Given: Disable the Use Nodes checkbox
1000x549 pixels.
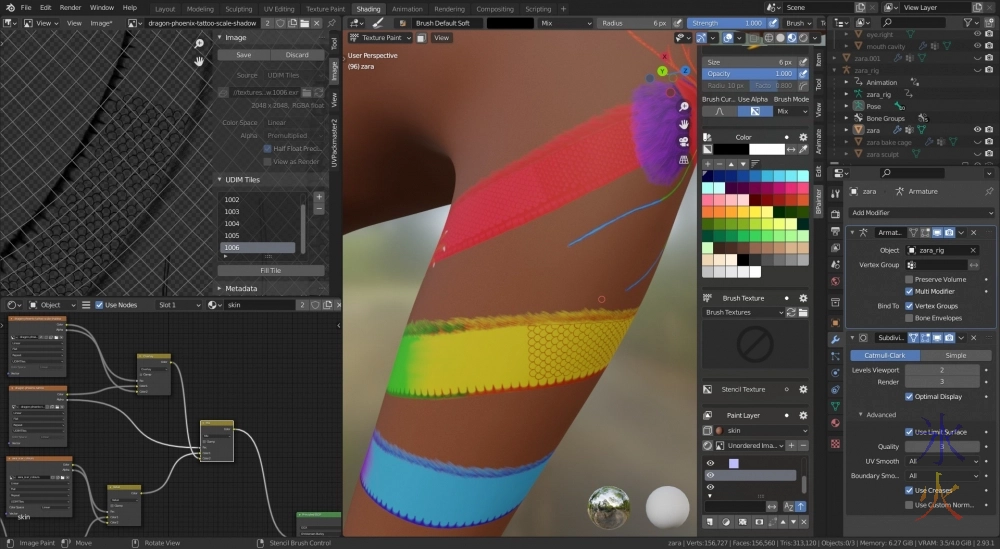Looking at the screenshot, I should pyautogui.click(x=100, y=305).
